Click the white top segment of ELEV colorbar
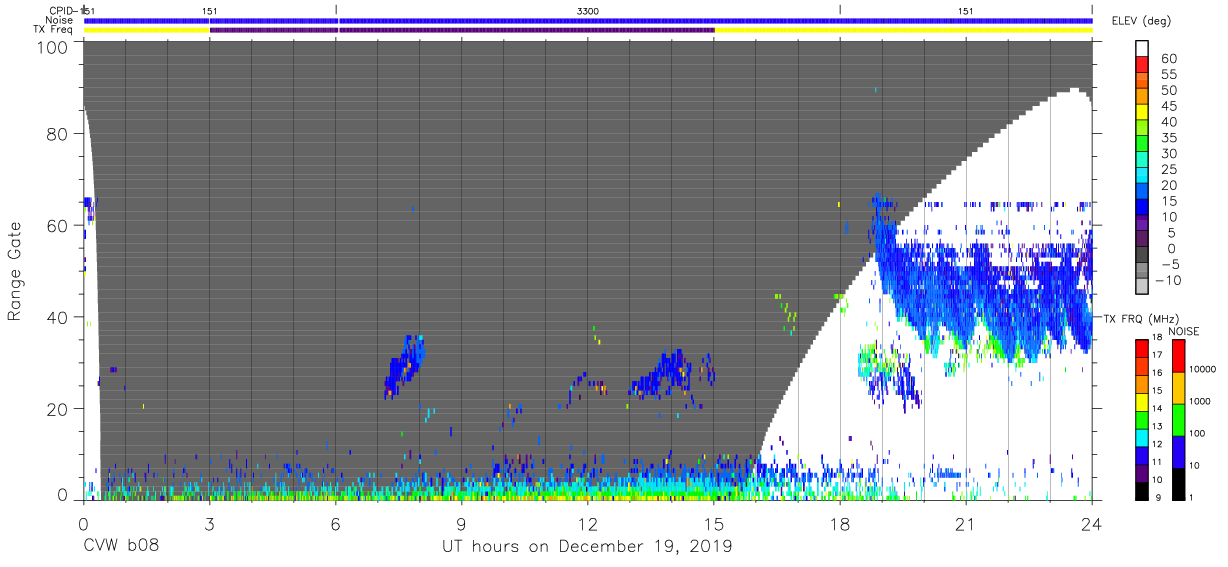This screenshot has height=567, width=1228. 1143,50
